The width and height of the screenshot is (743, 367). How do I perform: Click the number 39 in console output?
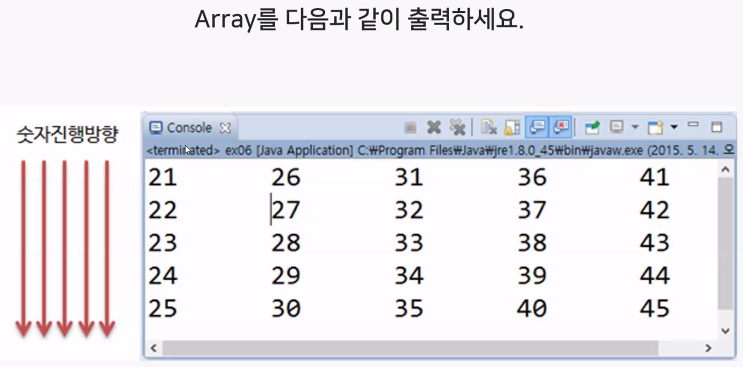coord(532,275)
